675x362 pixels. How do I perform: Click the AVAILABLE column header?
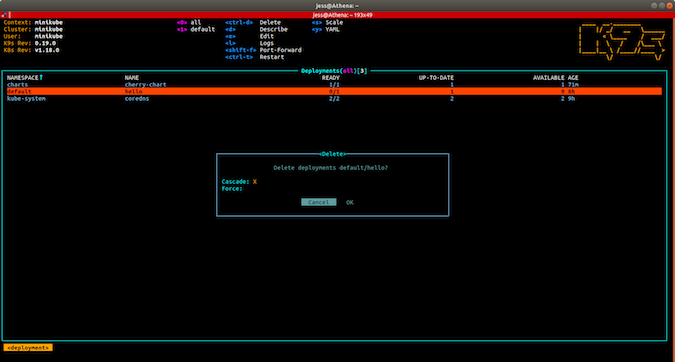point(548,78)
